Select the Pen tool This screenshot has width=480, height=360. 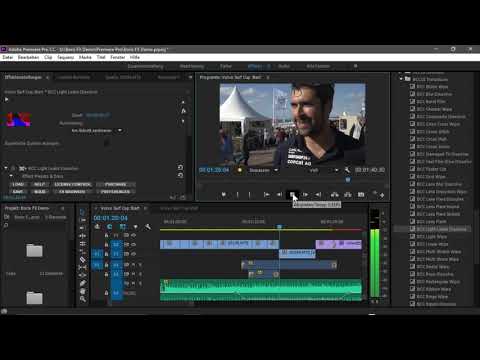pyautogui.click(x=82, y=283)
